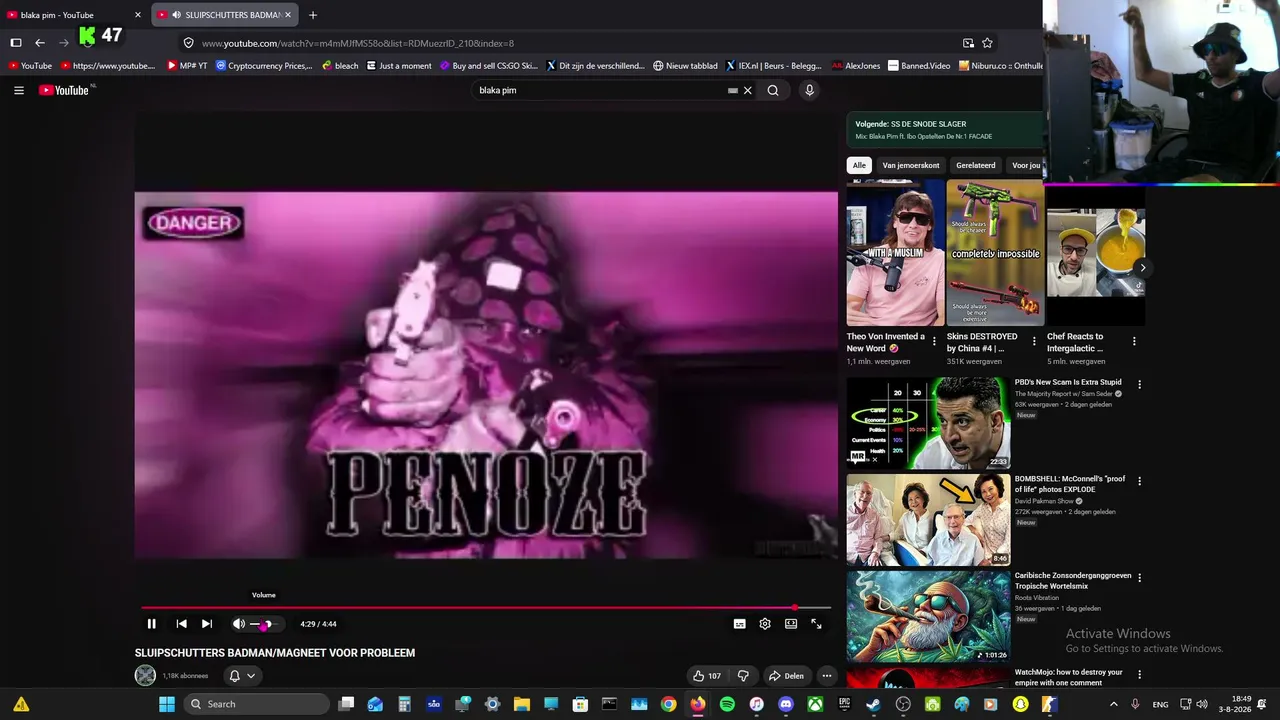Open options for 'Chef Reacts to Intergalactic' short

pyautogui.click(x=1134, y=341)
